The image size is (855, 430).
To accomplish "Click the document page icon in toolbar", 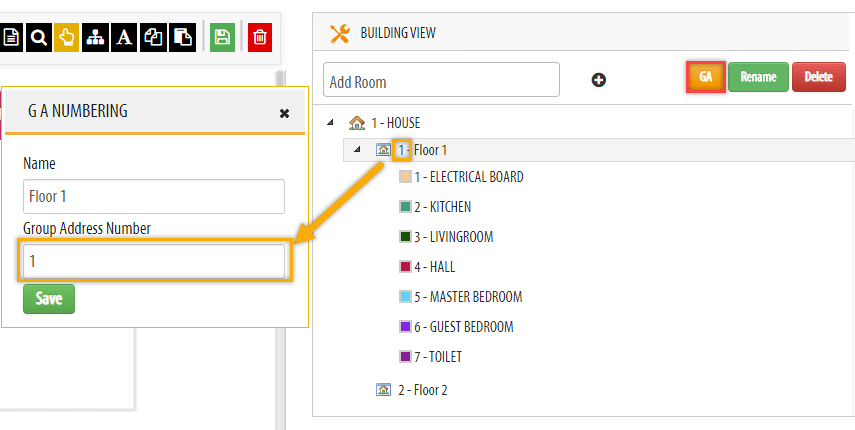I will 11,38.
